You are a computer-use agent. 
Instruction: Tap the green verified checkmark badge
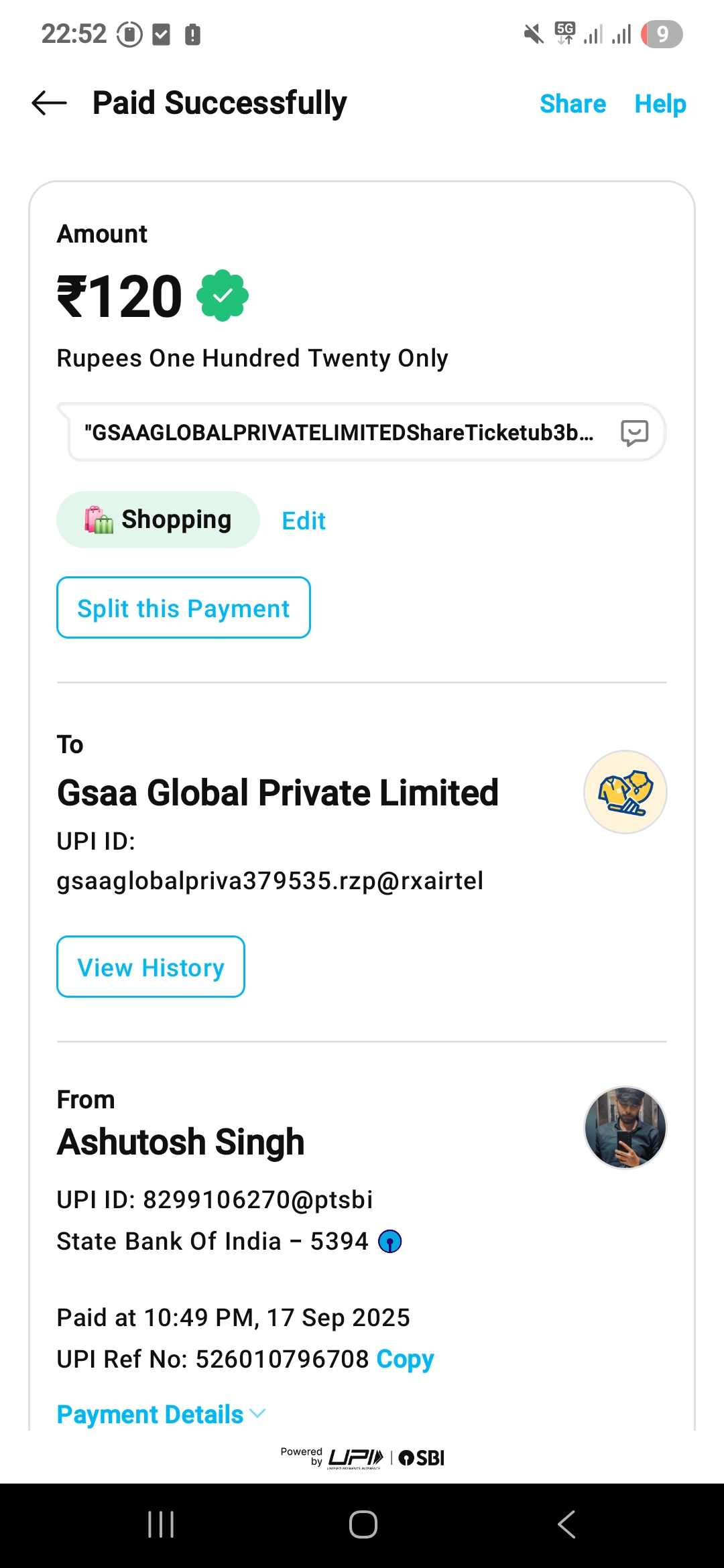(223, 296)
